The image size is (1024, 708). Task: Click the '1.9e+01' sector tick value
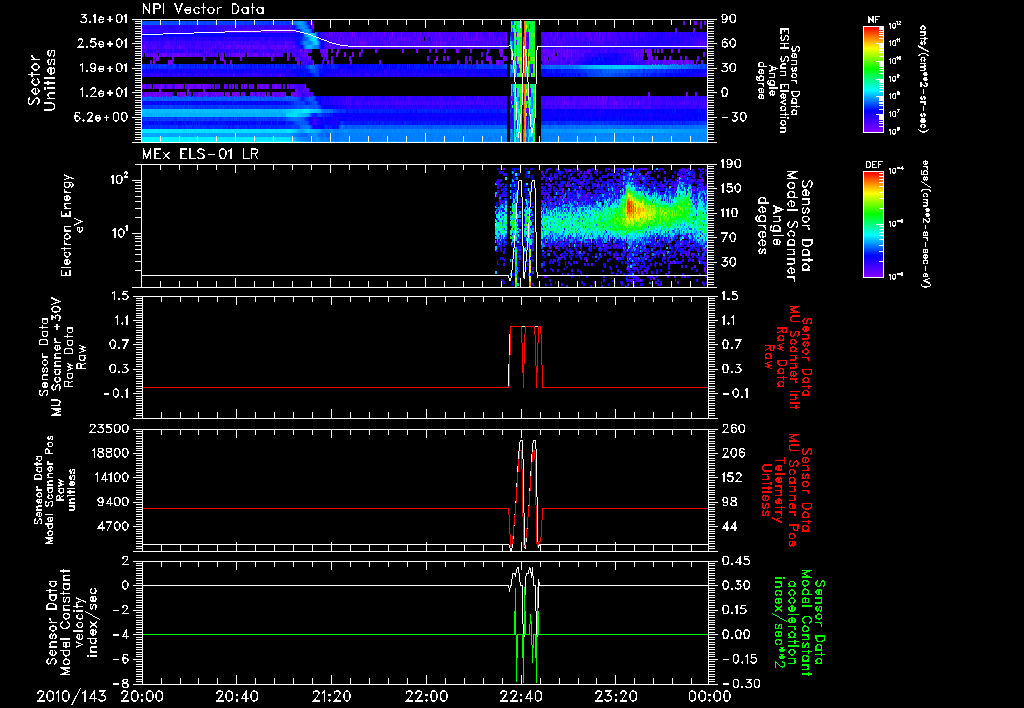coord(104,68)
